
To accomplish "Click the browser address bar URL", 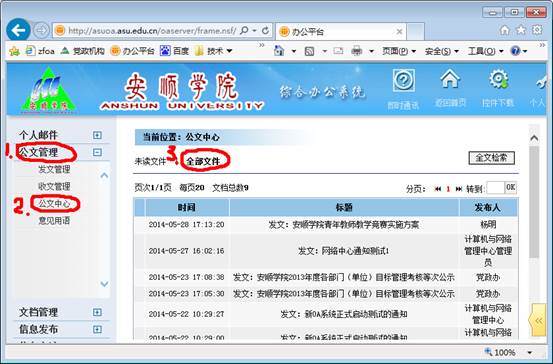I will pyautogui.click(x=152, y=31).
